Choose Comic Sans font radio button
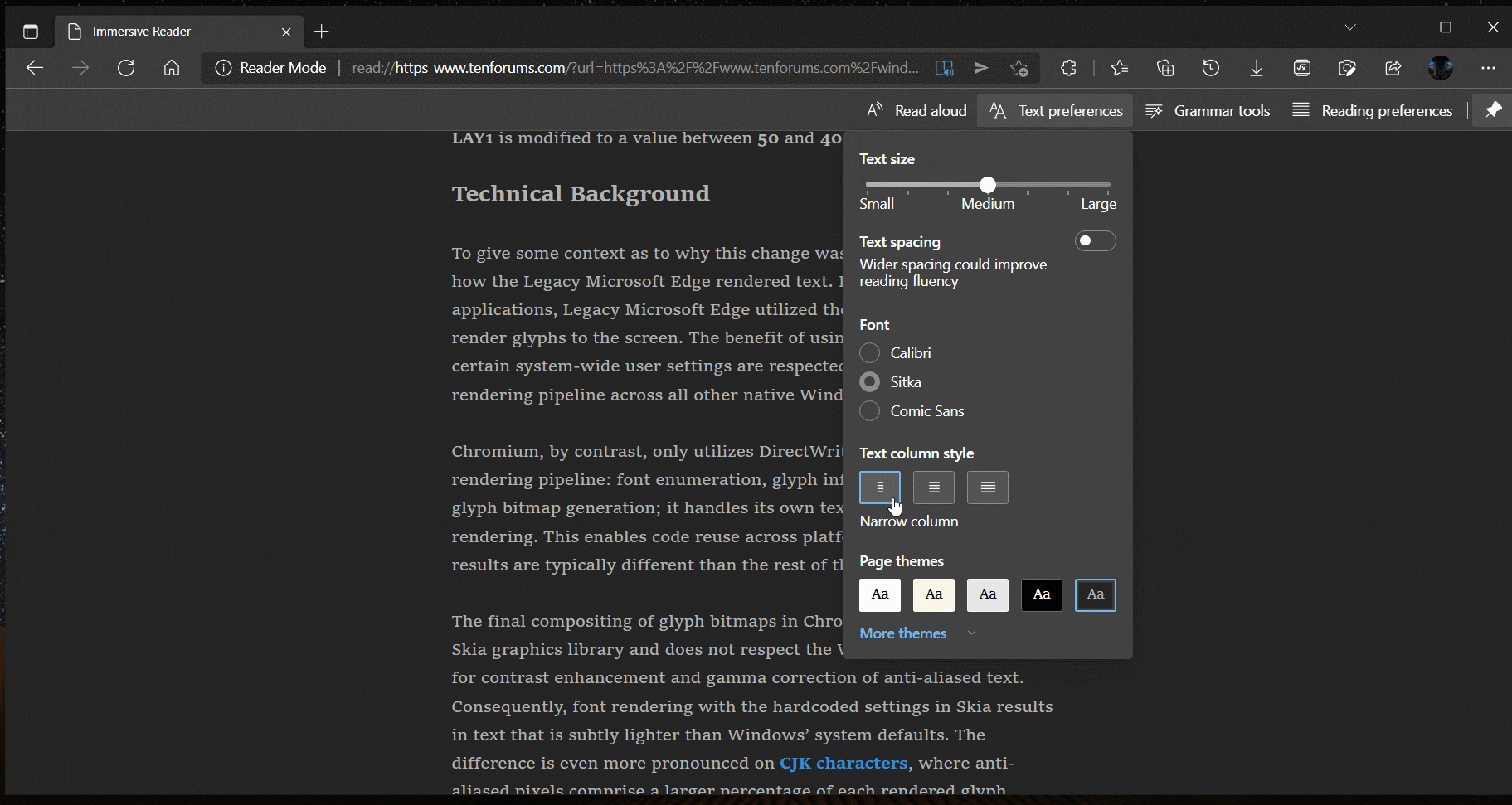Image resolution: width=1512 pixels, height=805 pixels. 870,411
